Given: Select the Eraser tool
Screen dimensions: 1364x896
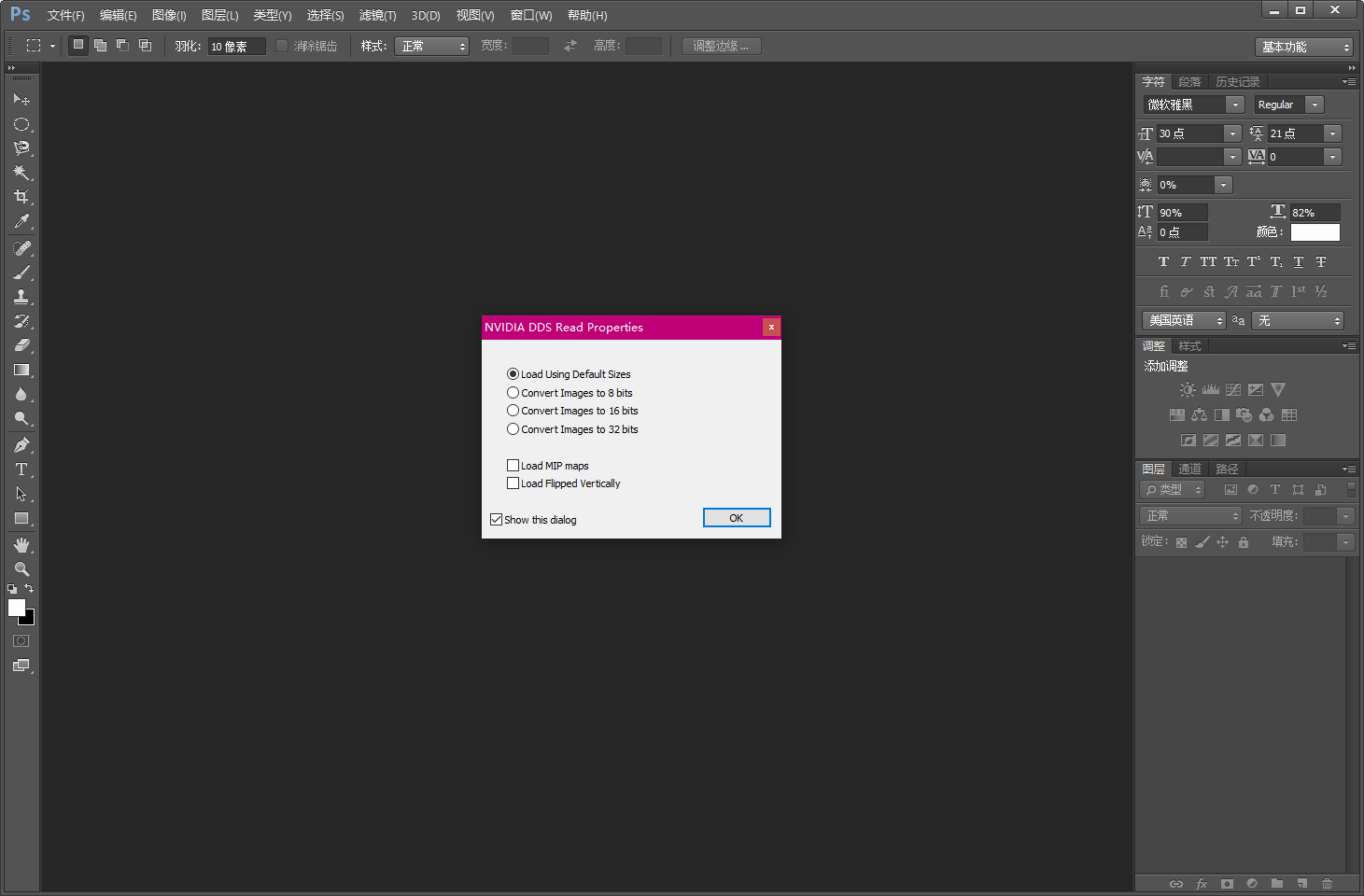Looking at the screenshot, I should click(21, 345).
